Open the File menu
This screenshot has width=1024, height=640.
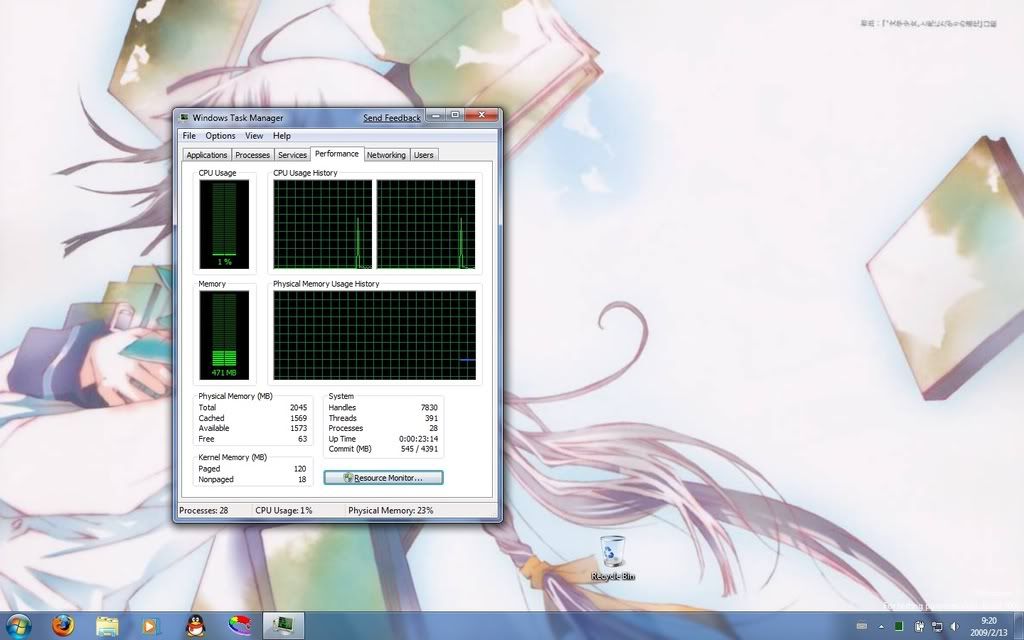(189, 136)
